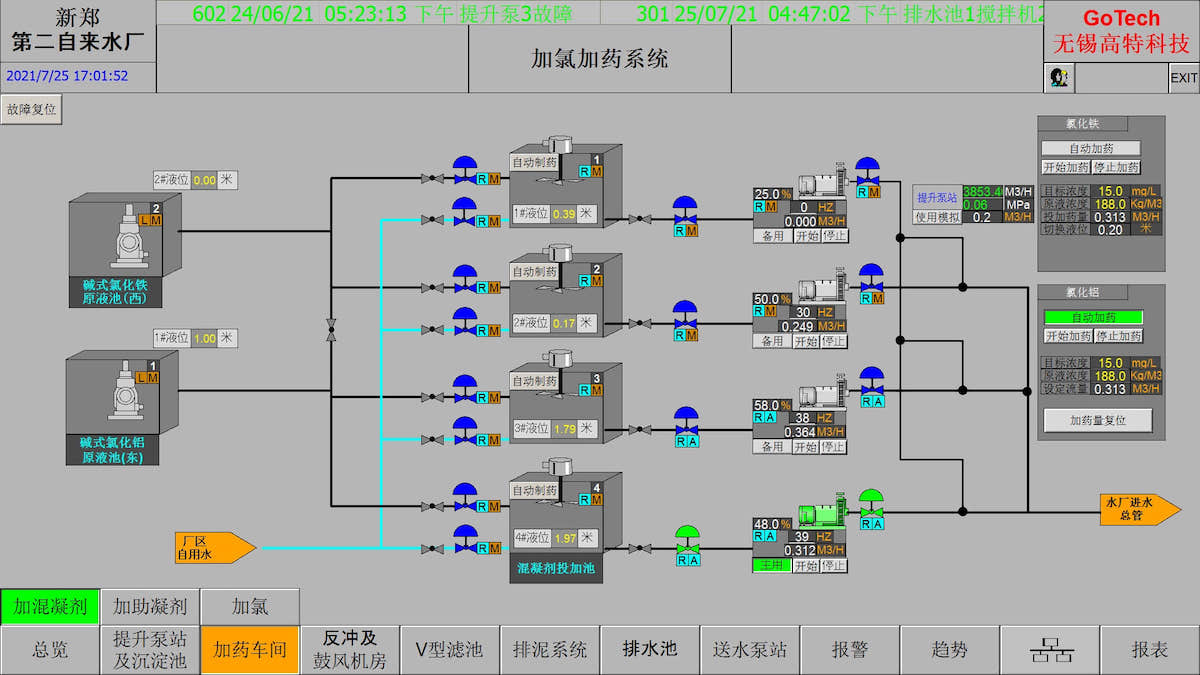This screenshot has height=675, width=1200.
Task: Open the V型滤池 navigation tab
Action: coord(450,650)
